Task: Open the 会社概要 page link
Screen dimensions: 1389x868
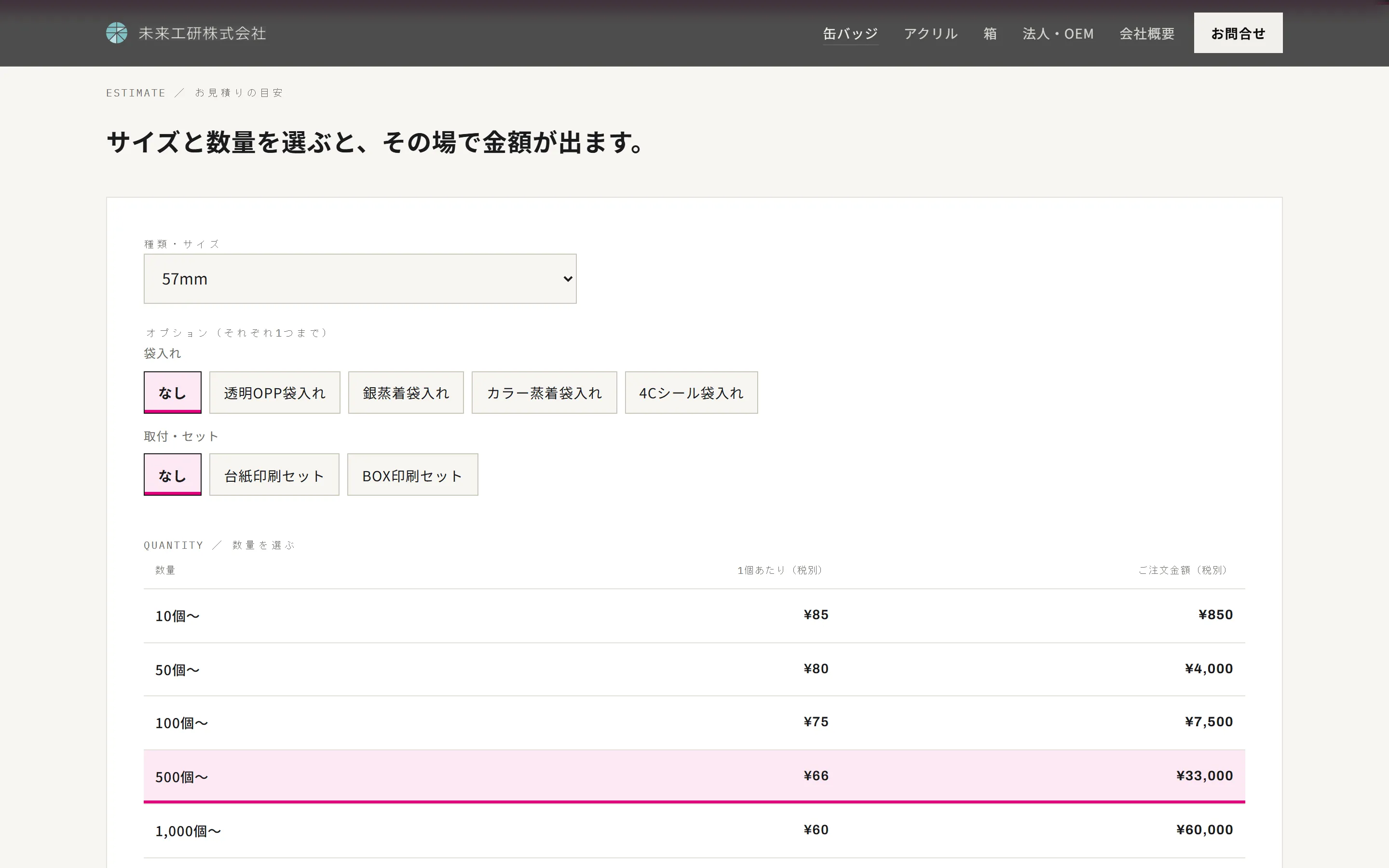Action: tap(1147, 34)
